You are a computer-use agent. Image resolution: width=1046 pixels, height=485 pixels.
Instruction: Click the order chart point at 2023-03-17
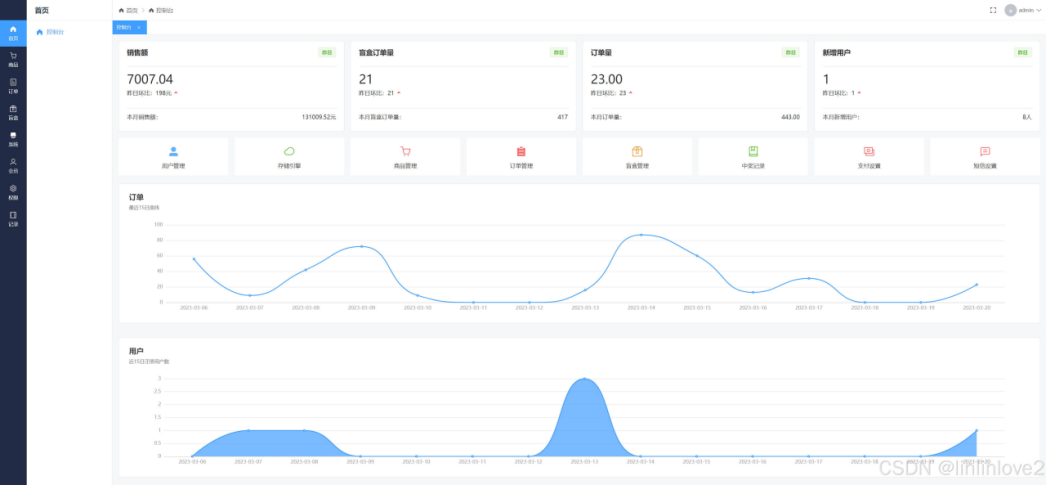(x=809, y=278)
